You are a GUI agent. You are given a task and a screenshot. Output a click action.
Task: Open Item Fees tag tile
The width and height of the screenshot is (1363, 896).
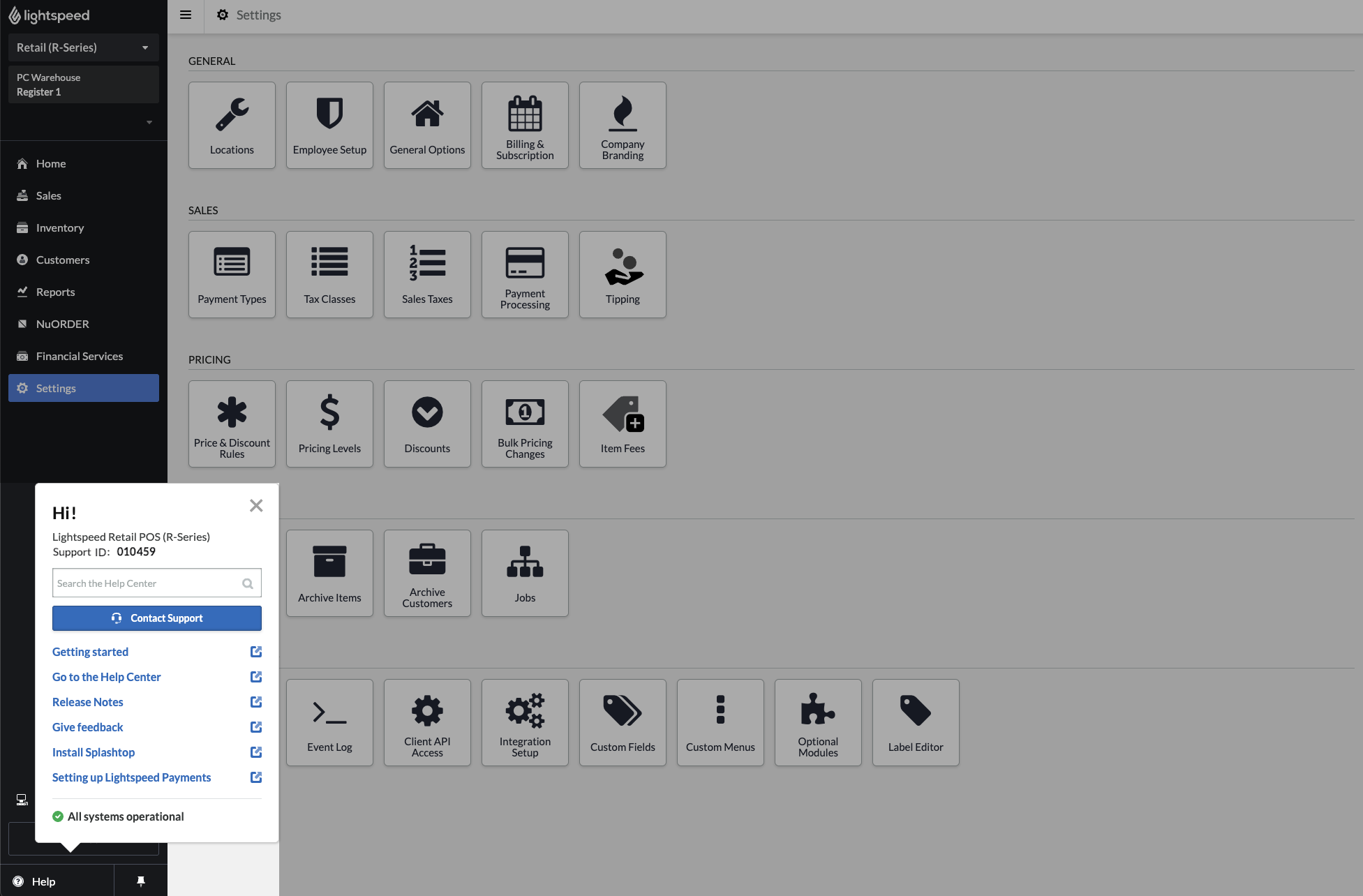[623, 424]
